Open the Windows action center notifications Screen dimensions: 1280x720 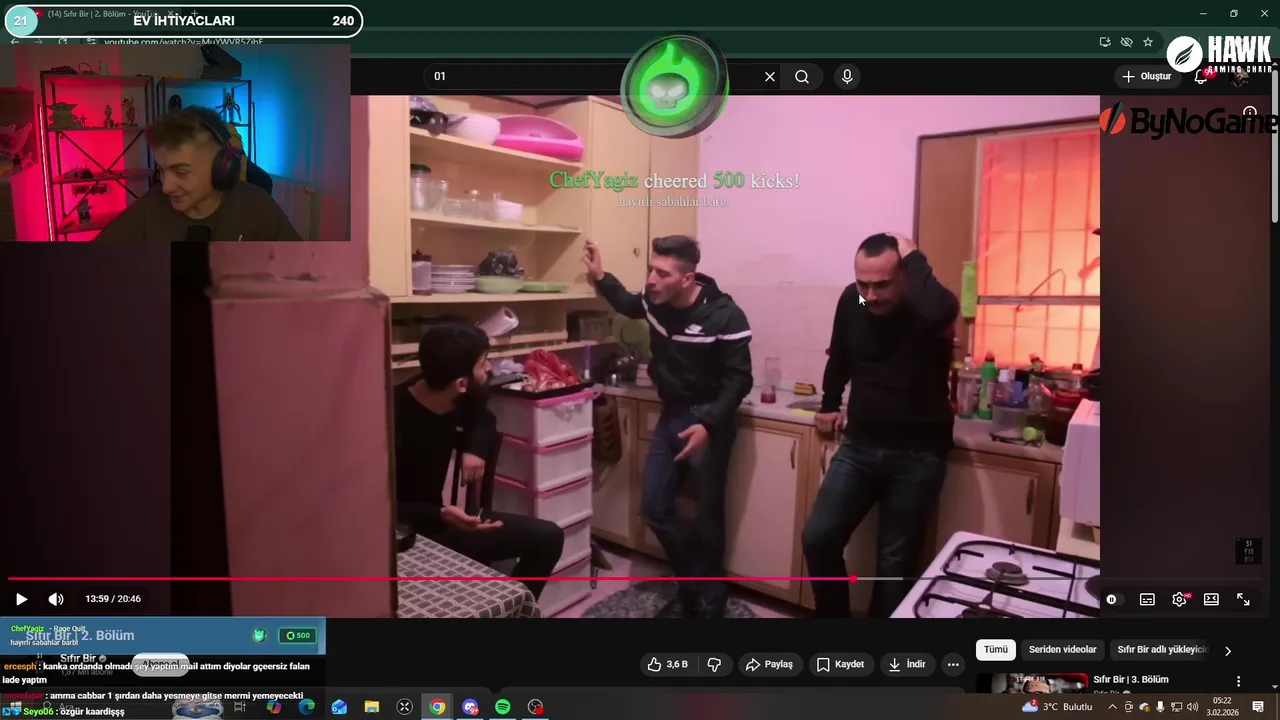pyautogui.click(x=1258, y=707)
